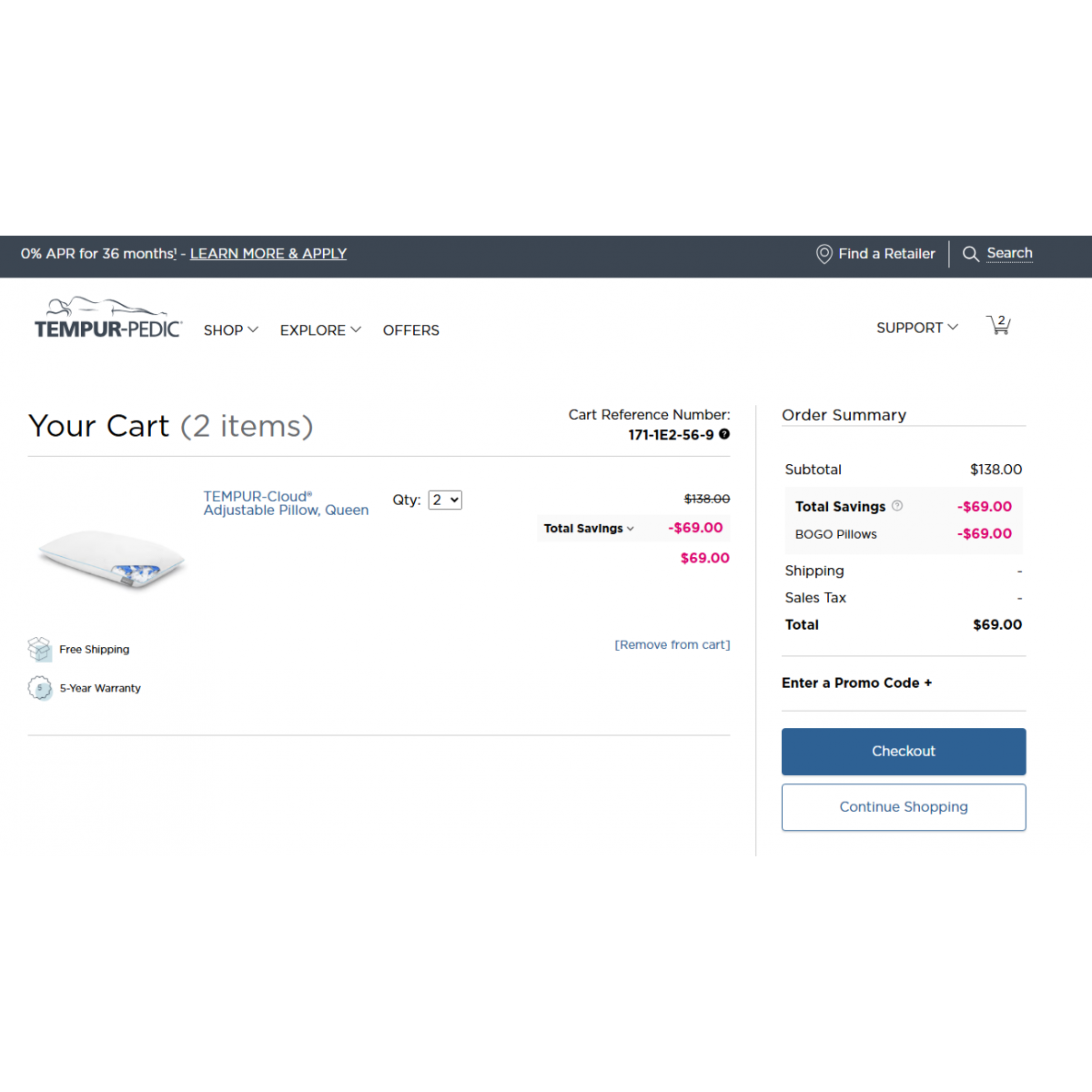1092x1092 pixels.
Task: Click Continue Shopping button
Action: (904, 807)
